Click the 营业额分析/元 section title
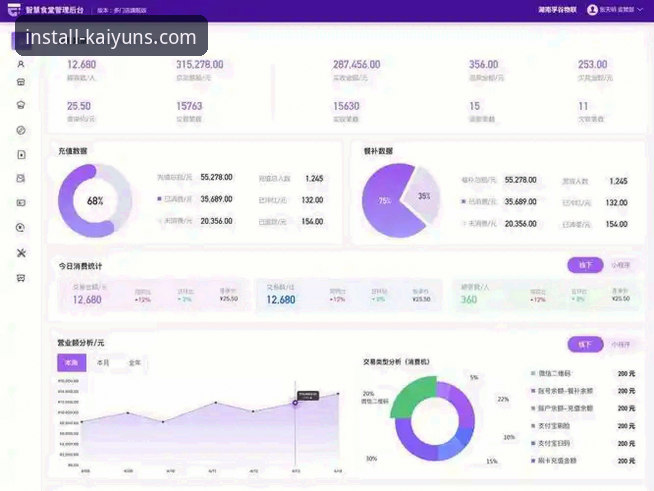 click(80, 343)
